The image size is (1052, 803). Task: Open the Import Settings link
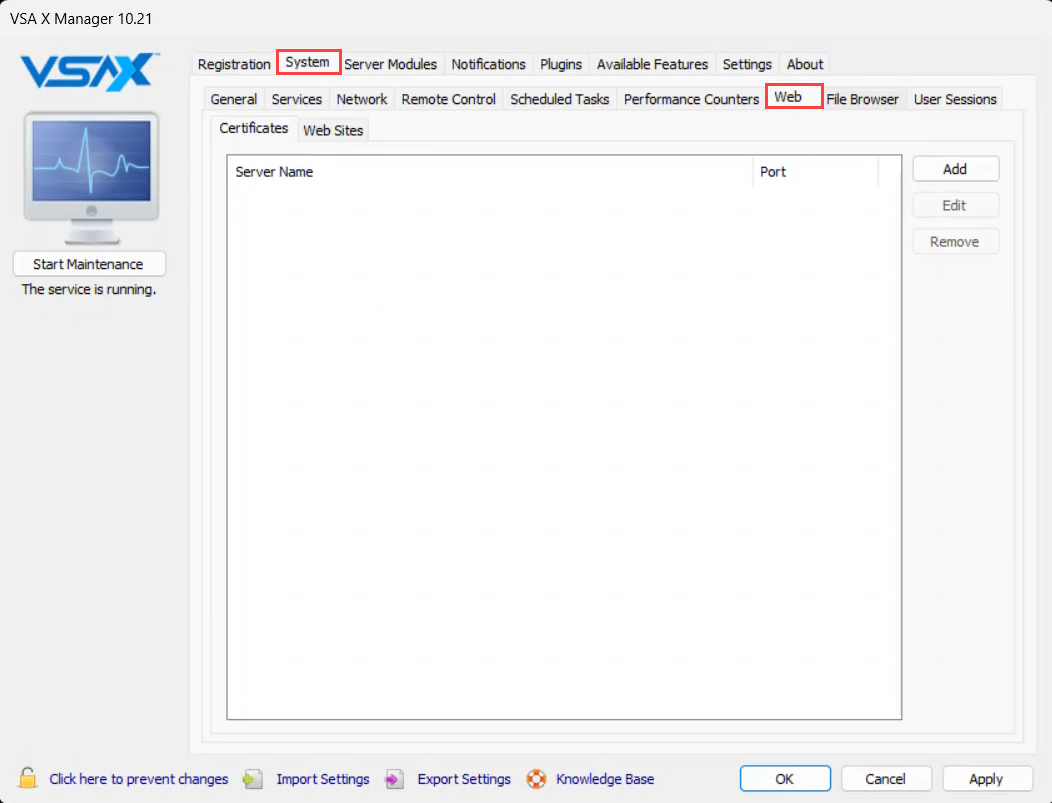tap(323, 779)
